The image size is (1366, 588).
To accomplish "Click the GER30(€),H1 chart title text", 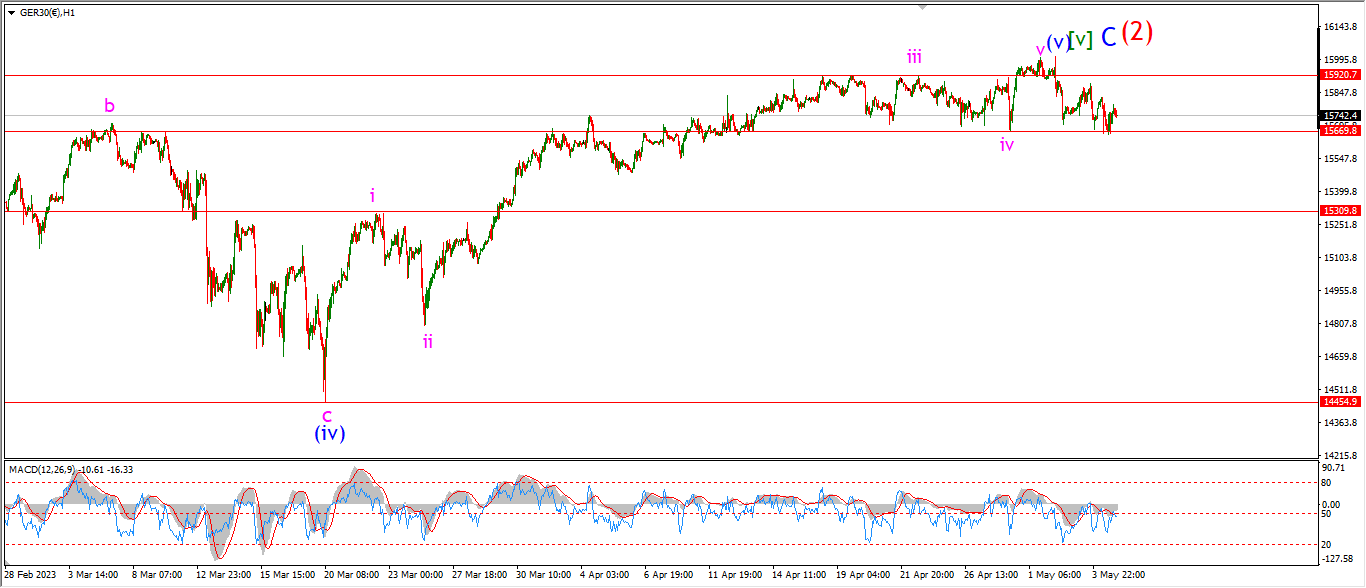I will pyautogui.click(x=46, y=12).
